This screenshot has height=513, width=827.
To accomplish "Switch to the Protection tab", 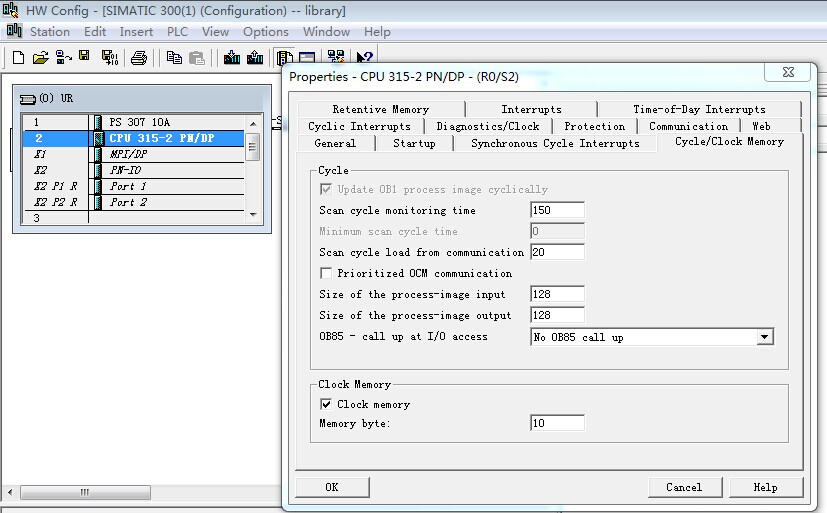I will pos(594,126).
